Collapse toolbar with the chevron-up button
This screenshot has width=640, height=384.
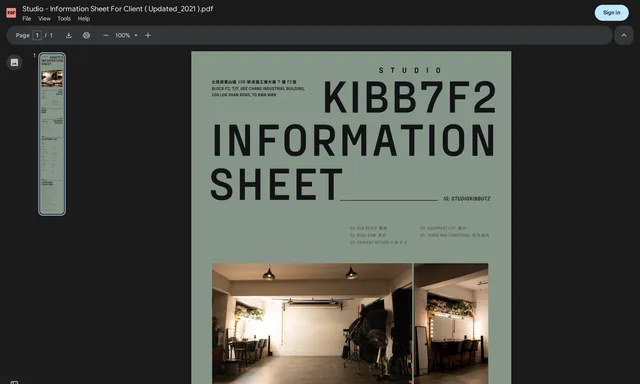[624, 36]
